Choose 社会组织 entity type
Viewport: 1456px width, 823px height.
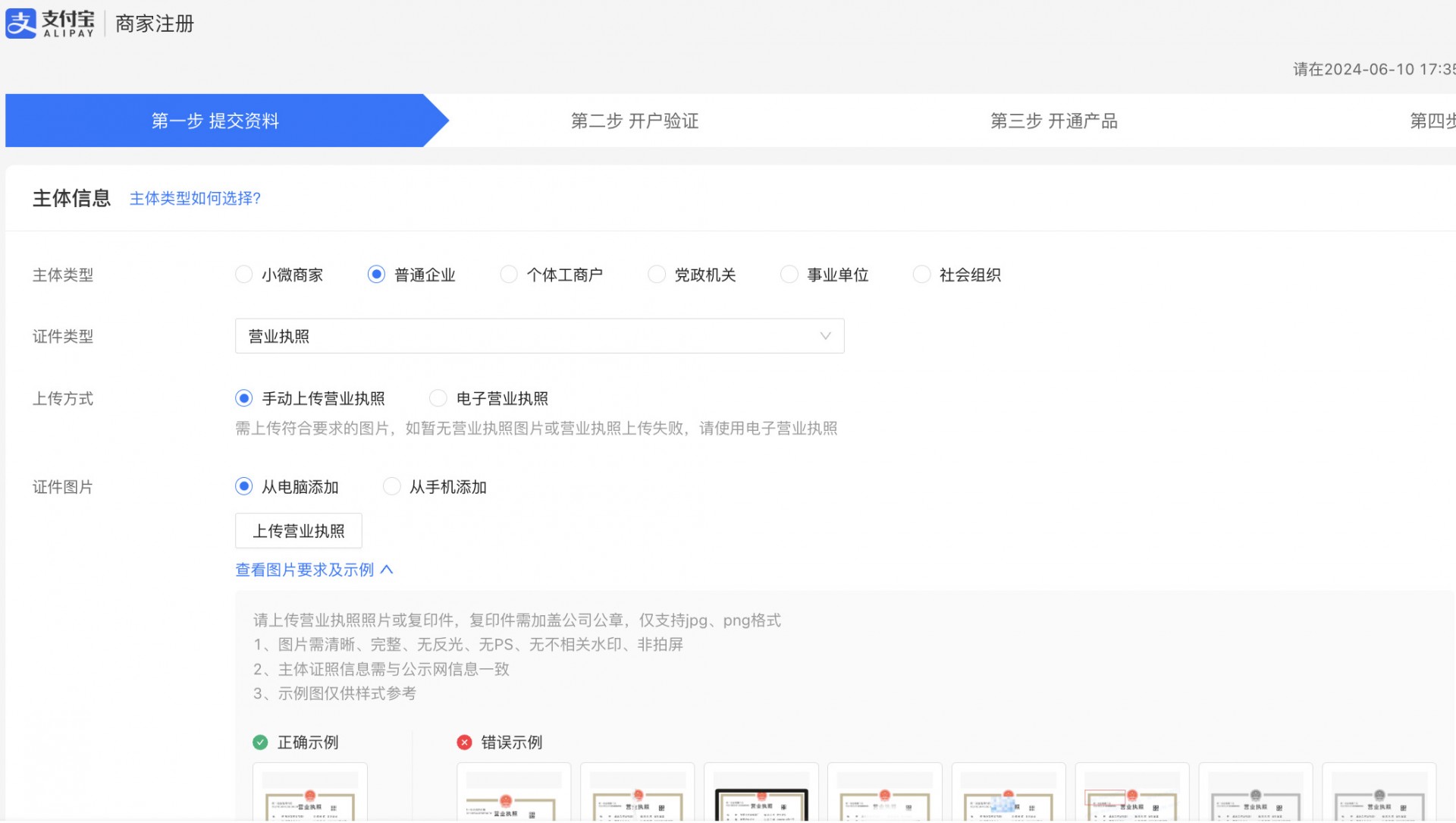[x=921, y=275]
